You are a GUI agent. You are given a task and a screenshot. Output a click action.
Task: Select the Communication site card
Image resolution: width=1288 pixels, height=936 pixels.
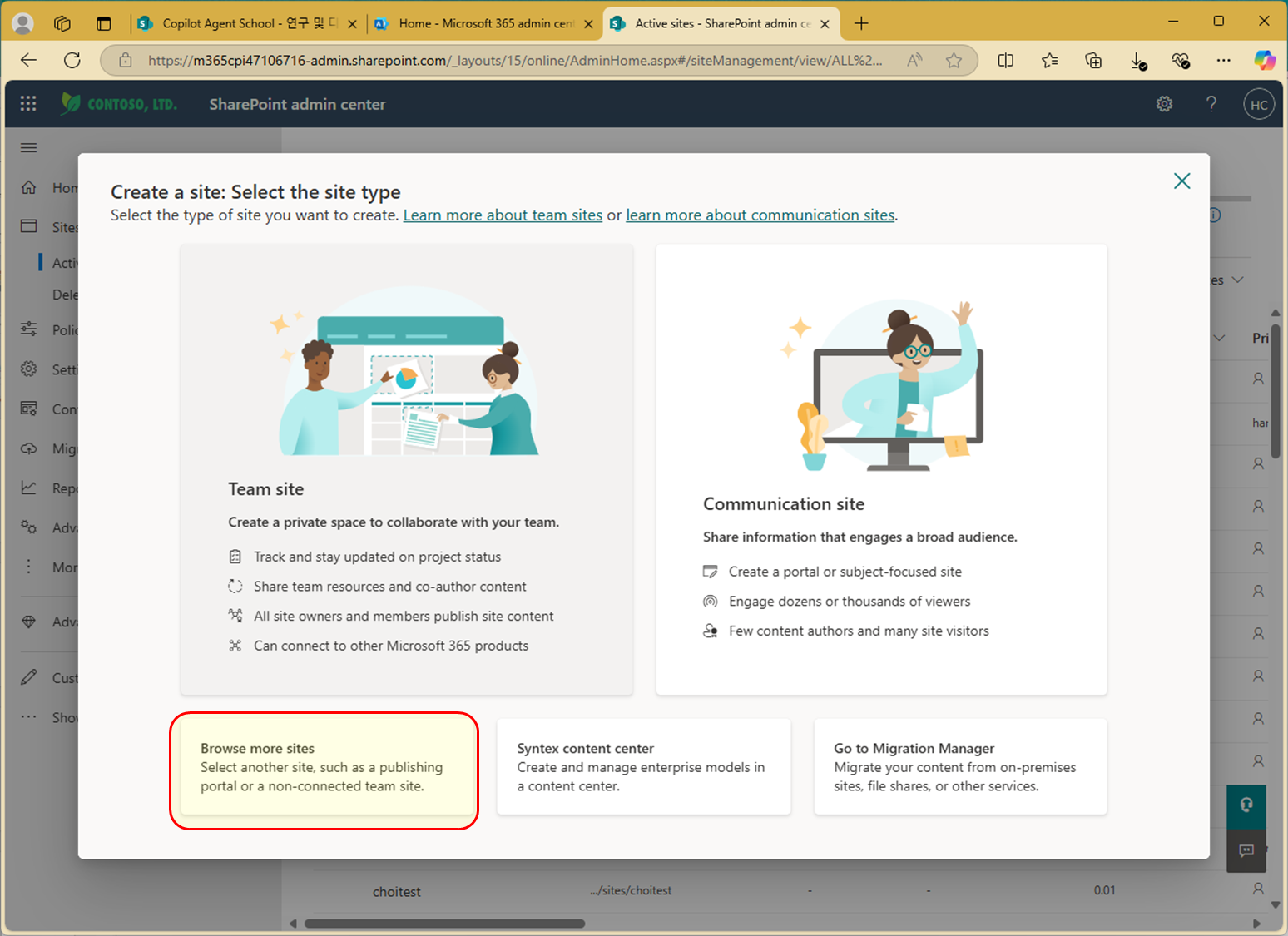coord(881,469)
